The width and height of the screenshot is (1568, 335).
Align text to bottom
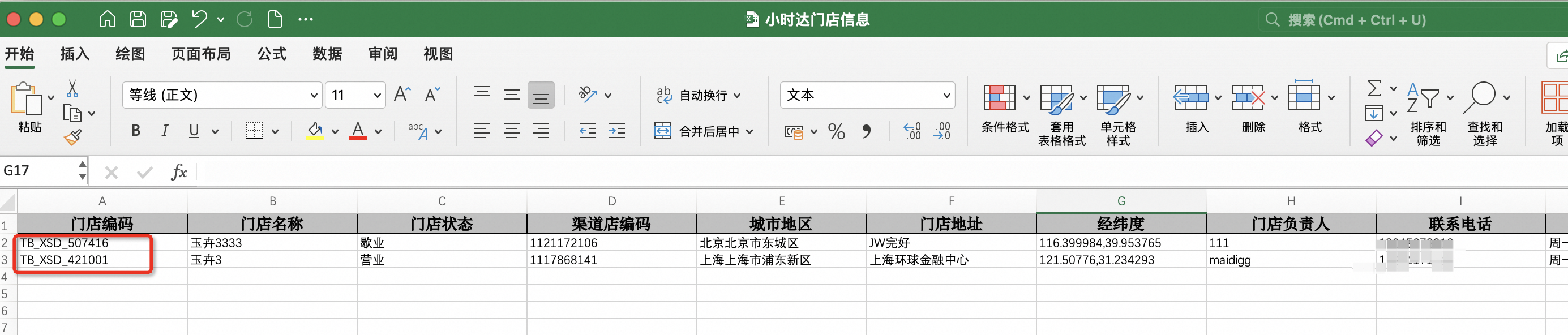click(541, 96)
